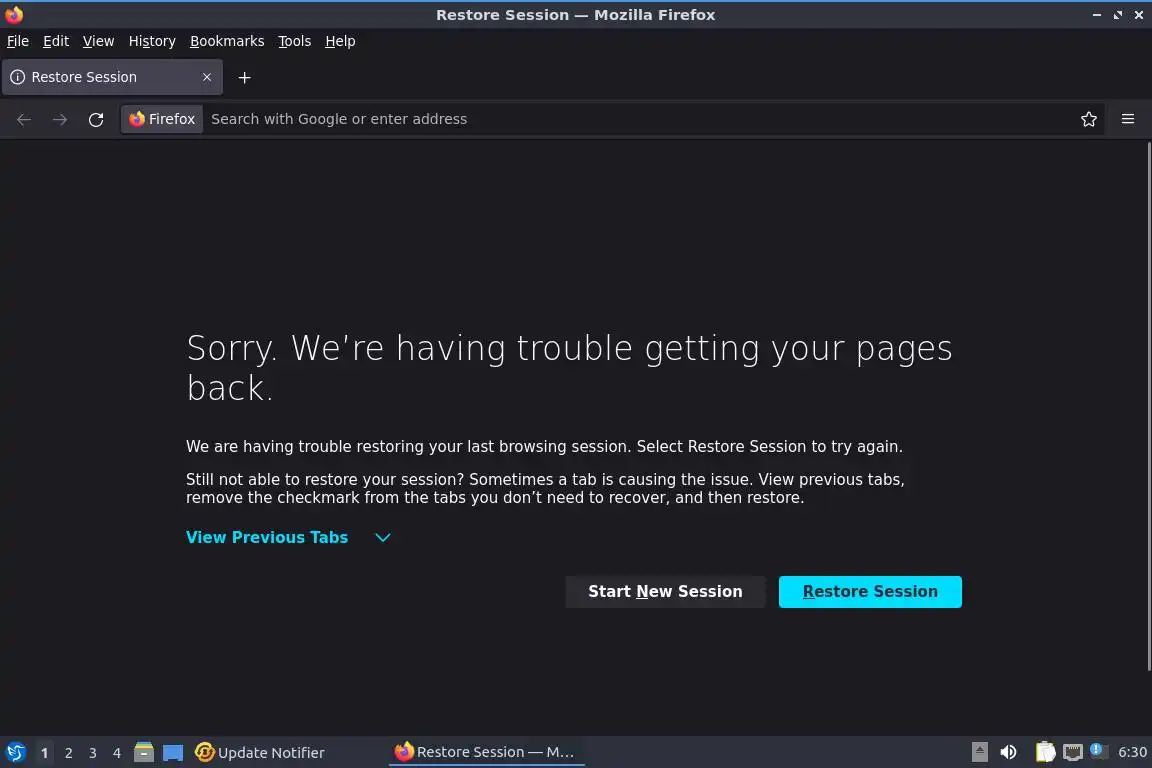
Task: Click the network connection tray icon
Action: pyautogui.click(x=1073, y=752)
